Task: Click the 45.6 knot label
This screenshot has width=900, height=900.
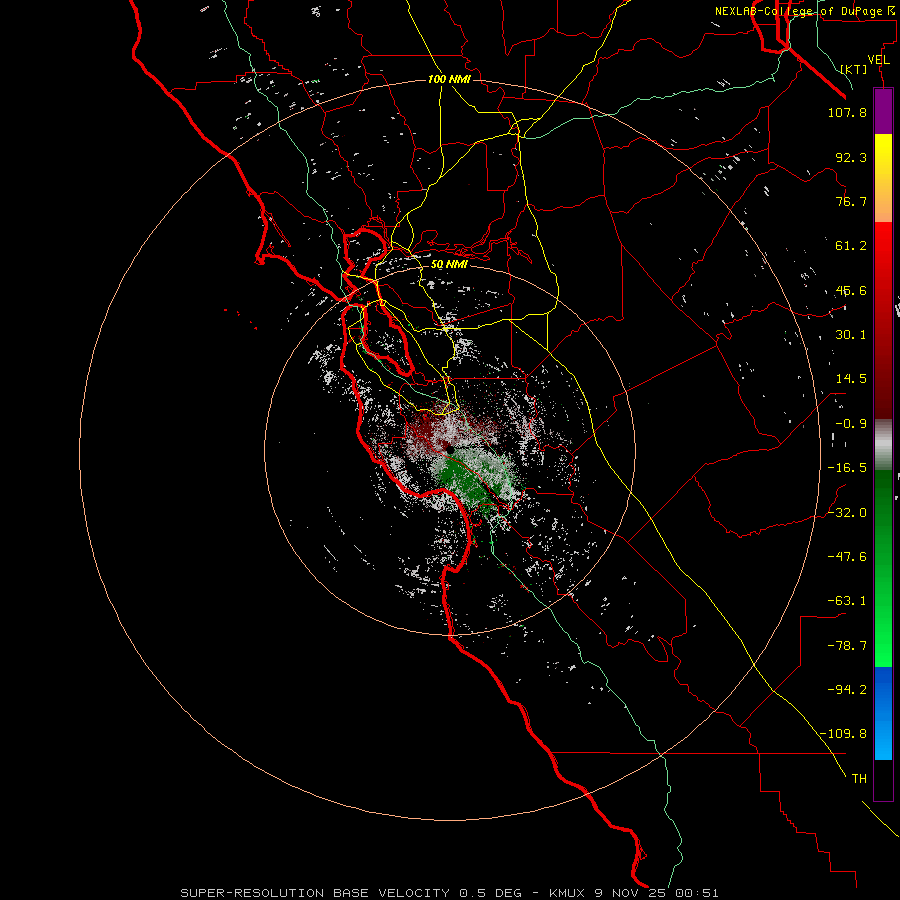Action: (851, 290)
